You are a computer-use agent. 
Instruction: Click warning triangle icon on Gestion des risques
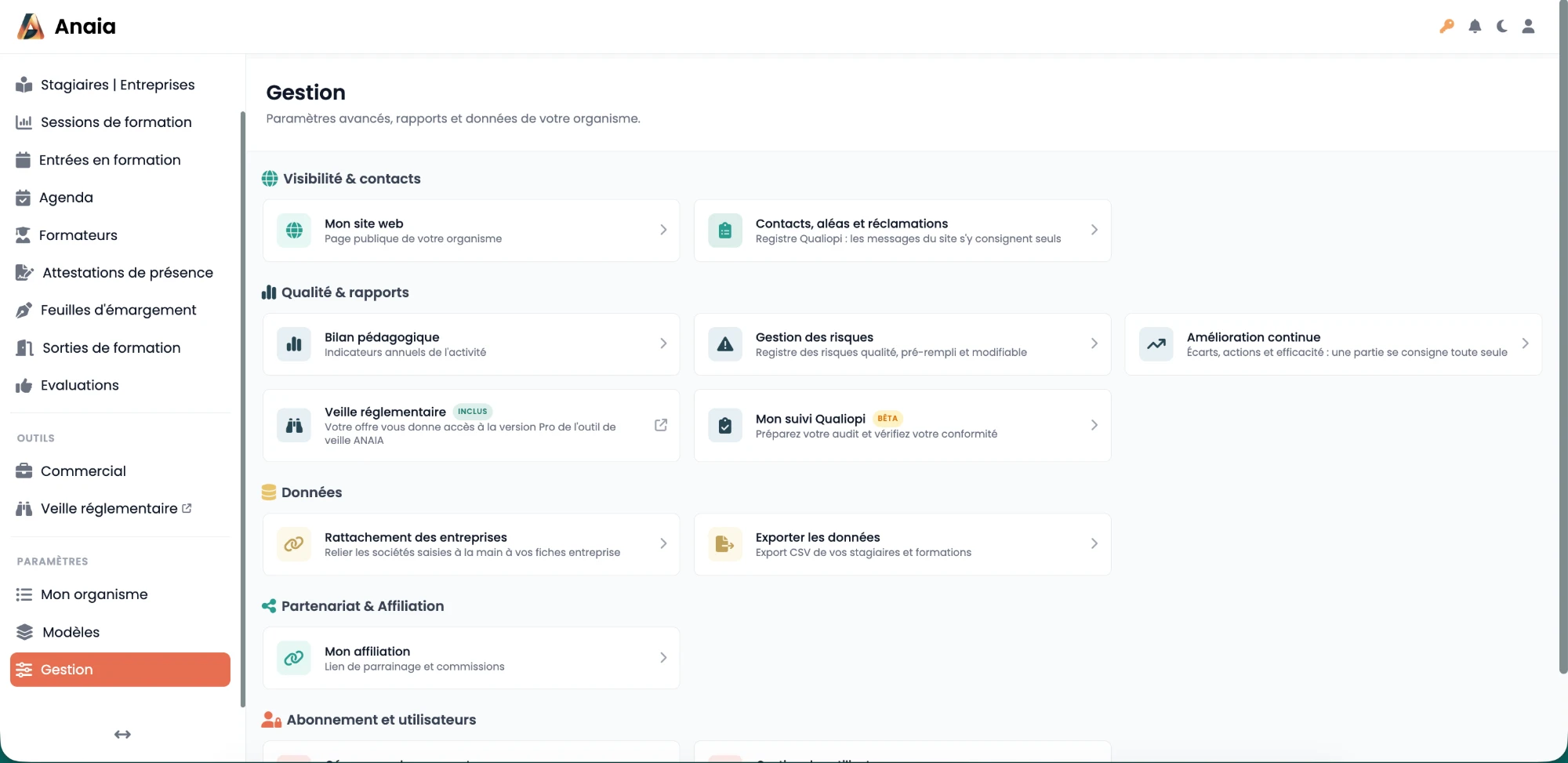(x=725, y=344)
